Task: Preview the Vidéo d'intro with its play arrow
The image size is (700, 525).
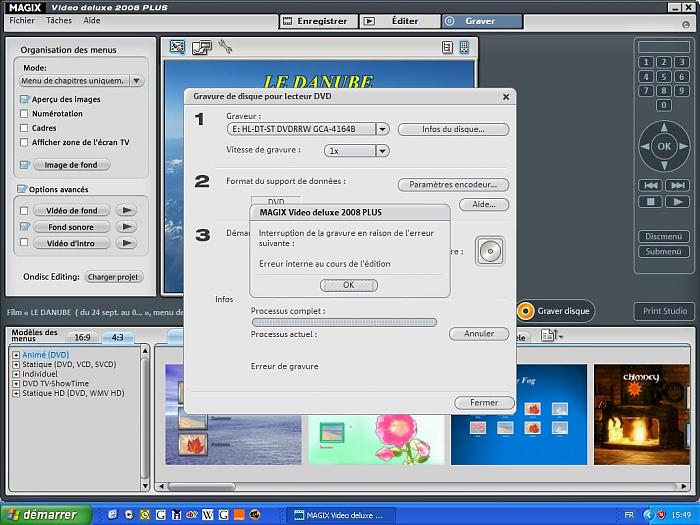Action: pyautogui.click(x=126, y=243)
